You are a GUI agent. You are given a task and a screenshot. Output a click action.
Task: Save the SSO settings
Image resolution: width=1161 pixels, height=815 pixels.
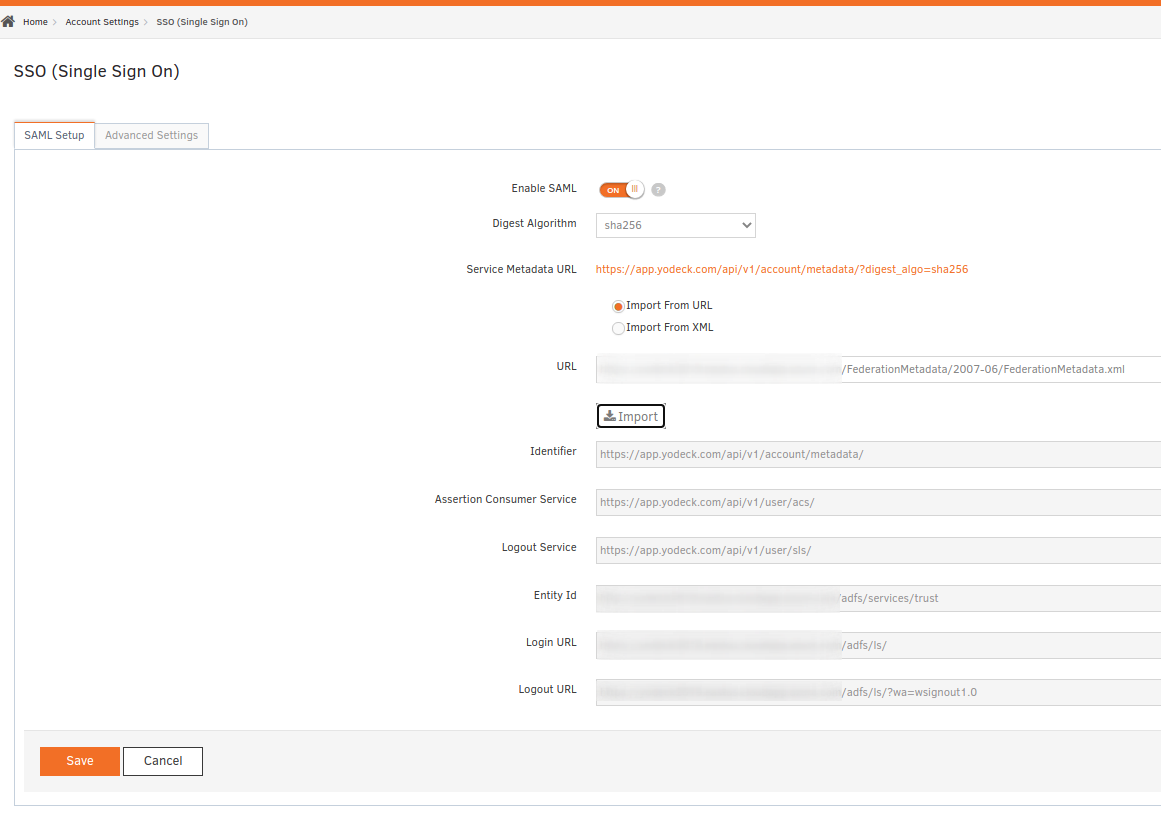(x=80, y=761)
